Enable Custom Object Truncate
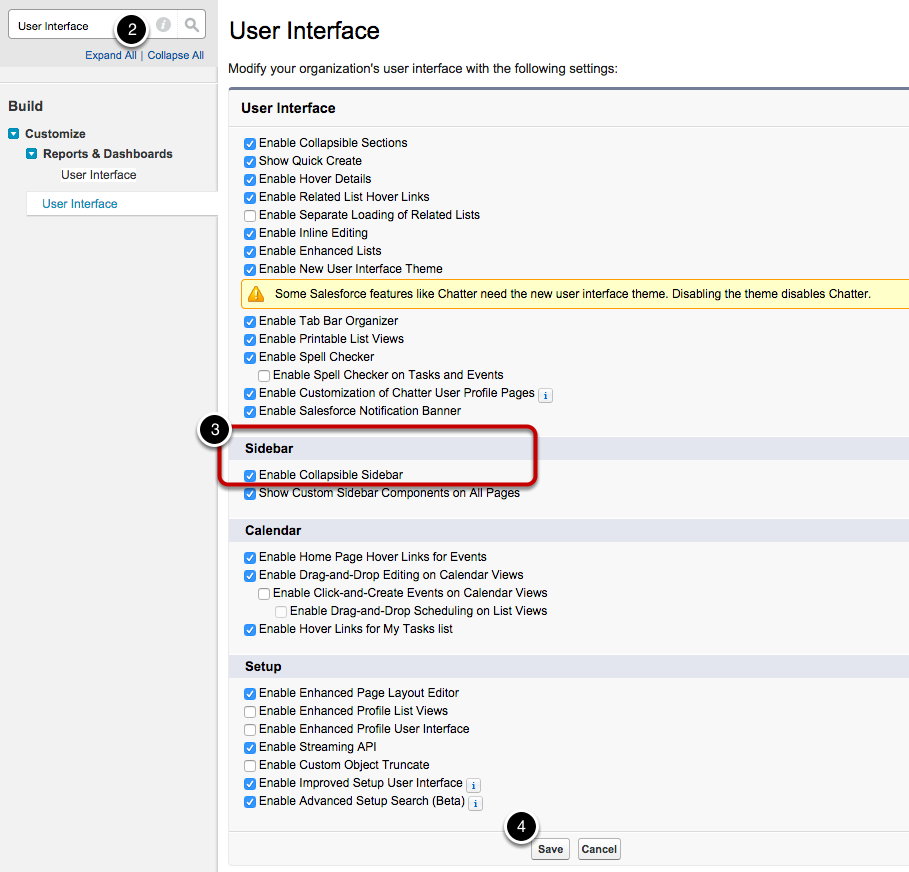Image resolution: width=909 pixels, height=872 pixels. [249, 764]
